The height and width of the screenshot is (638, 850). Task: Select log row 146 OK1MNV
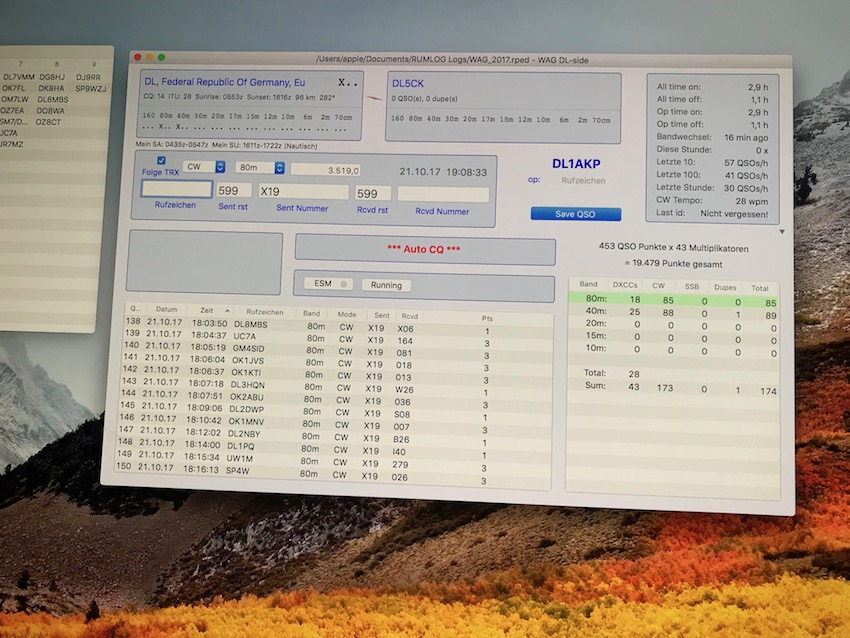[x=334, y=425]
